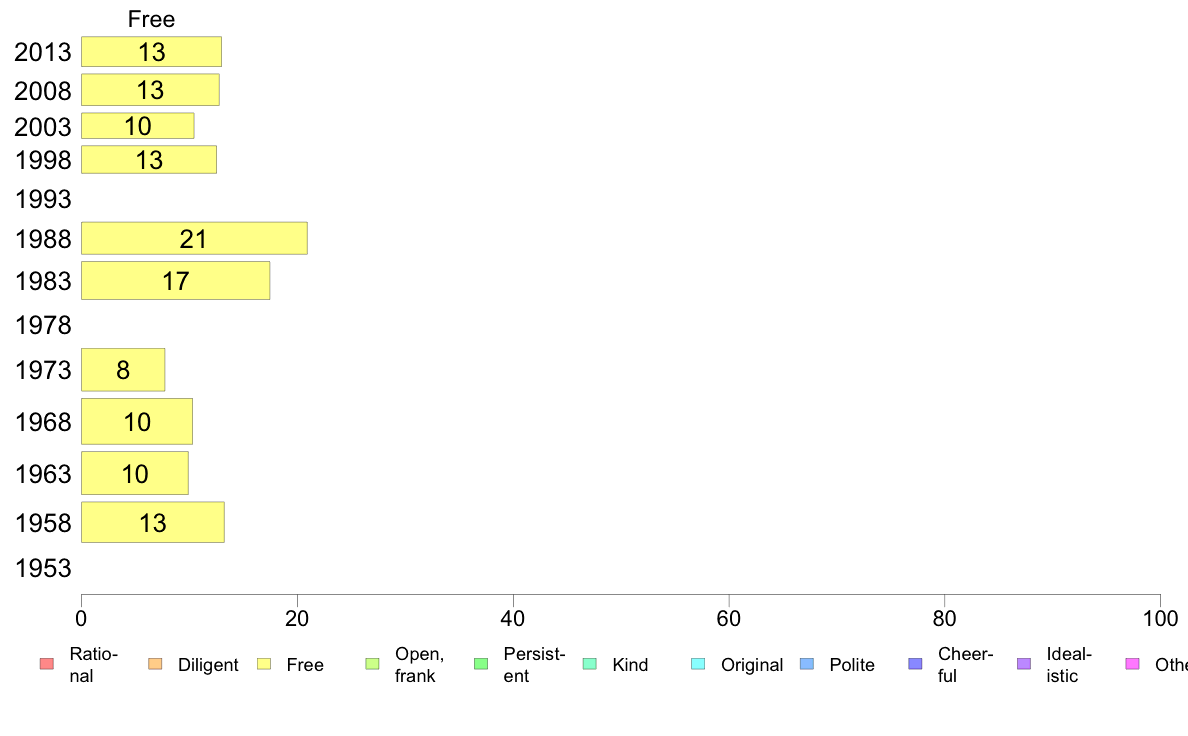Select the 1973 bar showing 8
Screen dimensions: 1188x736
123,370
